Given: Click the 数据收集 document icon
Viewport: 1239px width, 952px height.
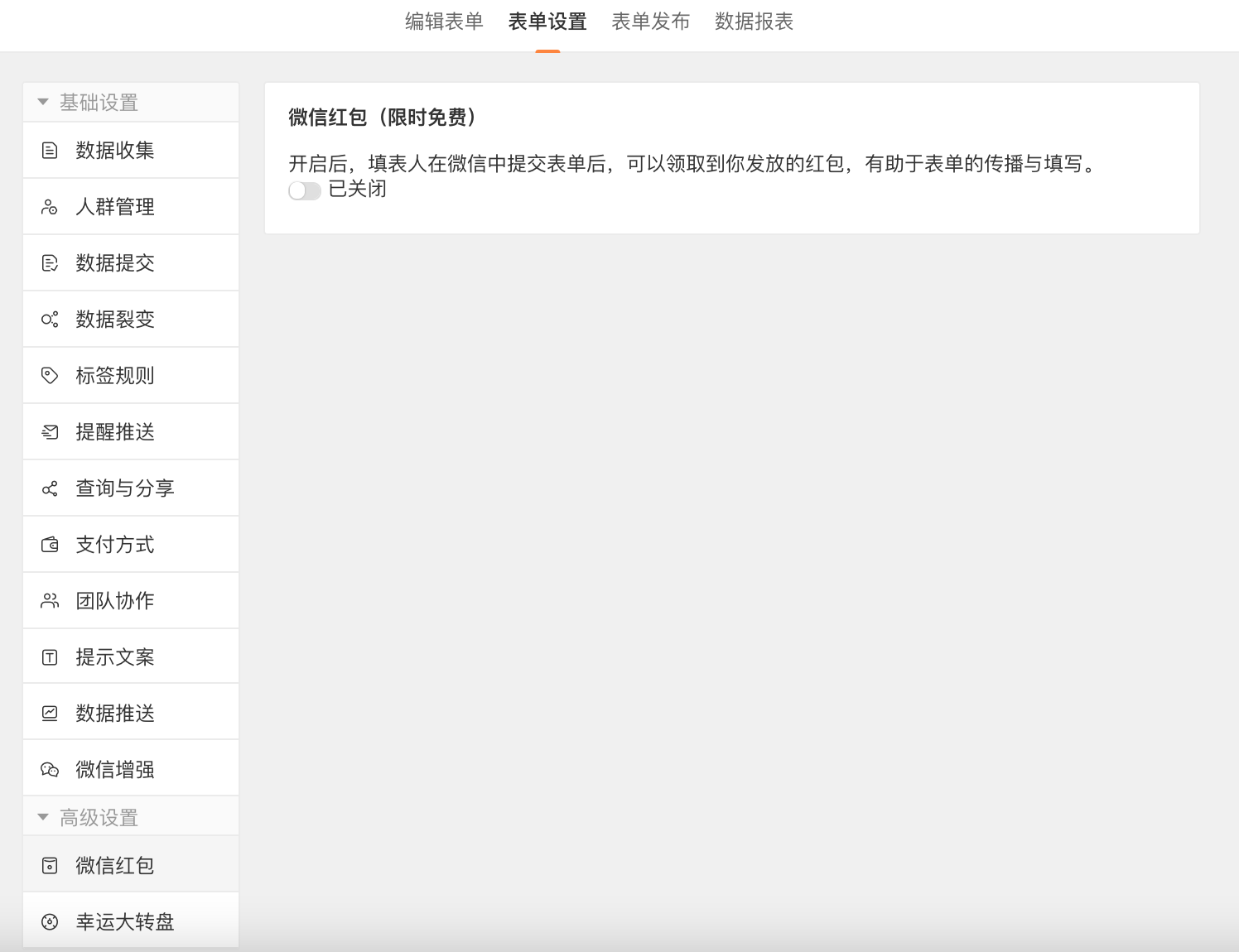Looking at the screenshot, I should coord(50,151).
